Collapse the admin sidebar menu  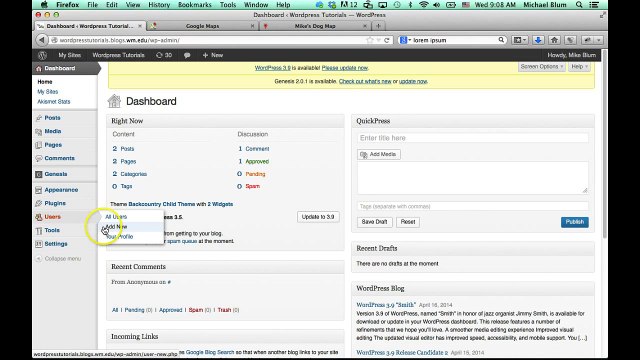[x=58, y=258]
